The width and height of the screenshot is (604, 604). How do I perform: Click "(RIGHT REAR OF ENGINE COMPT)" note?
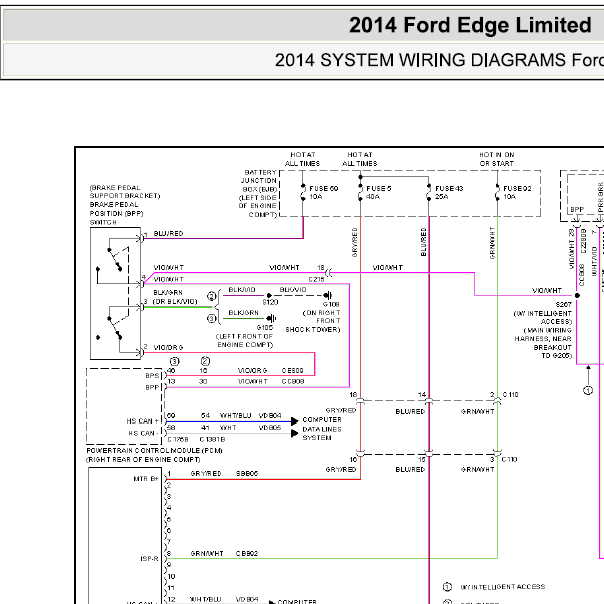143,460
